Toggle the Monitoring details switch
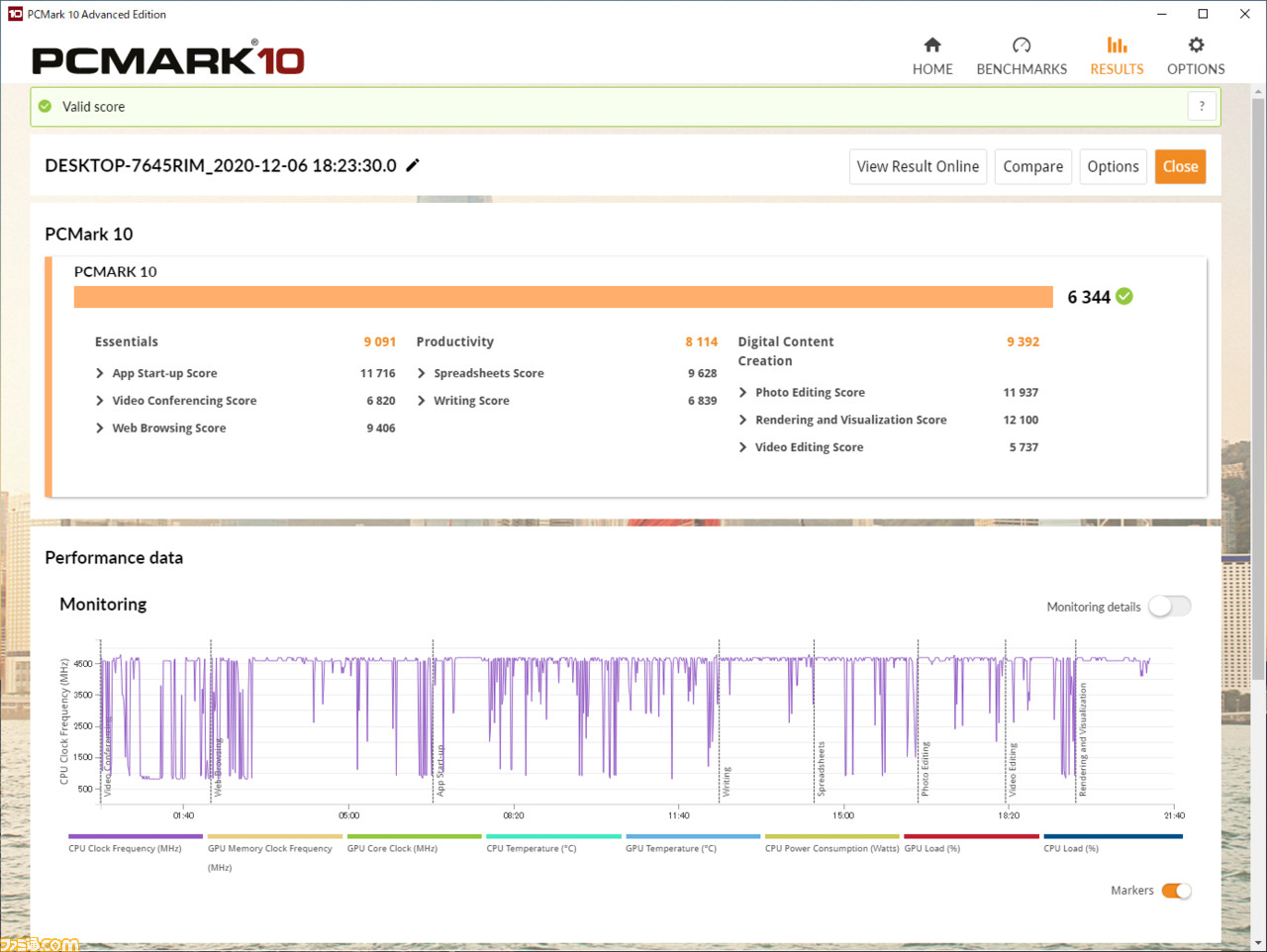 (x=1169, y=607)
